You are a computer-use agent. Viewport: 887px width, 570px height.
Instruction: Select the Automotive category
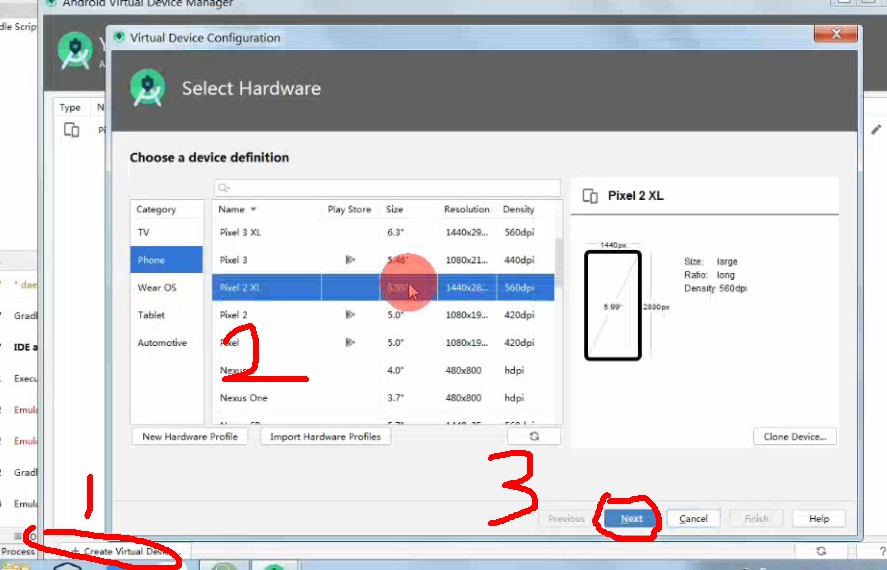(166, 343)
